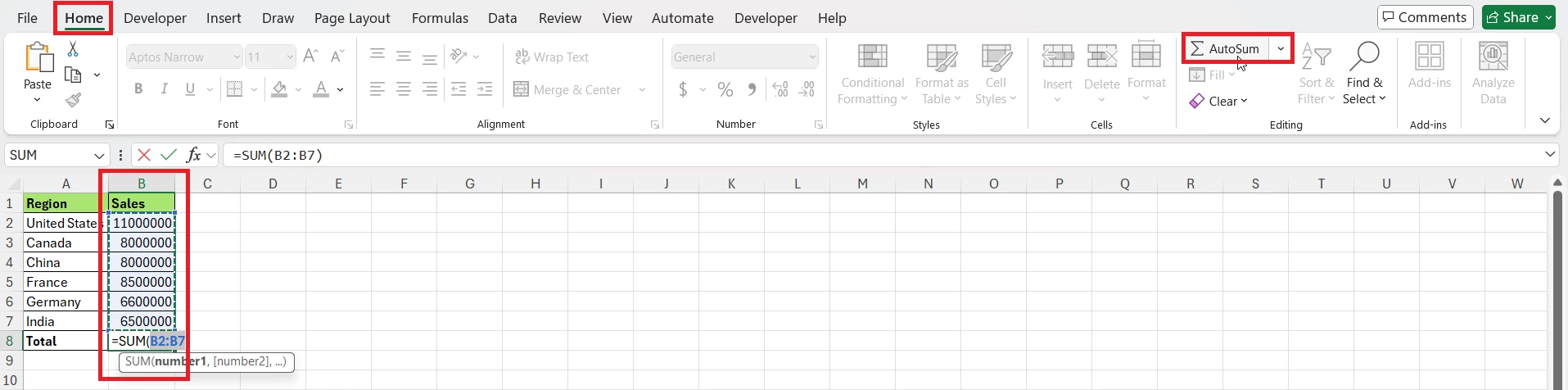This screenshot has height=390, width=1568.
Task: Open the General number format dropdown
Action: point(812,57)
